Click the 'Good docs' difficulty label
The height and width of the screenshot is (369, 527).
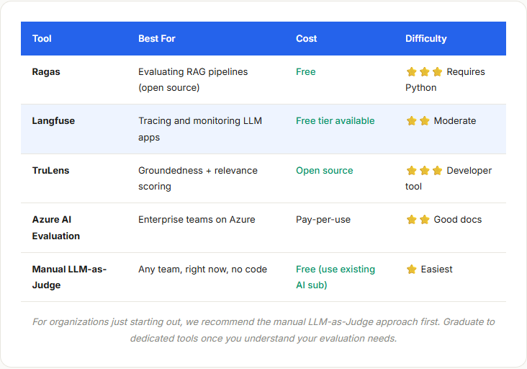[457, 220]
